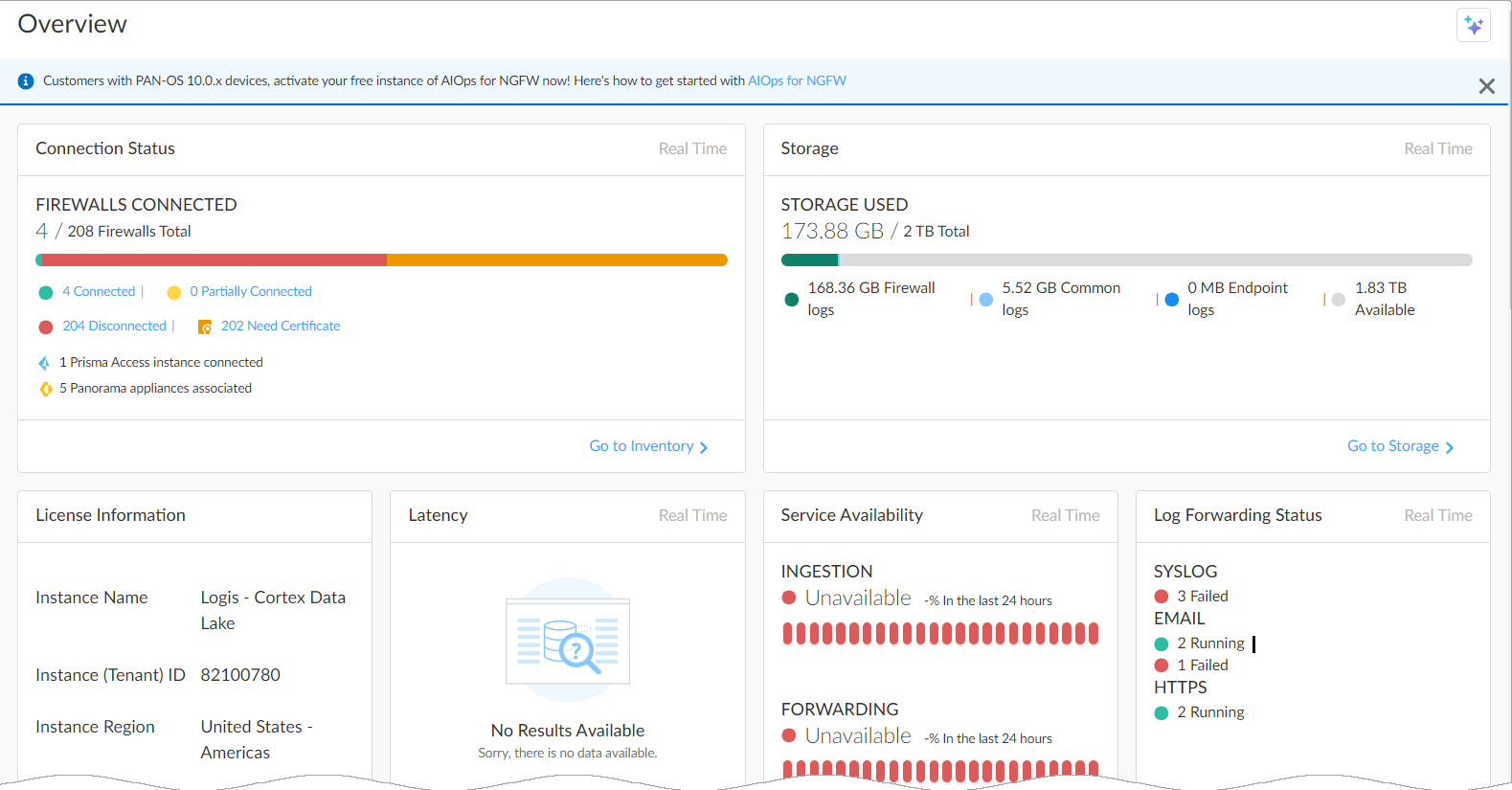Viewport: 1512px width, 790px height.
Task: Go to Inventory page
Action: tap(648, 447)
